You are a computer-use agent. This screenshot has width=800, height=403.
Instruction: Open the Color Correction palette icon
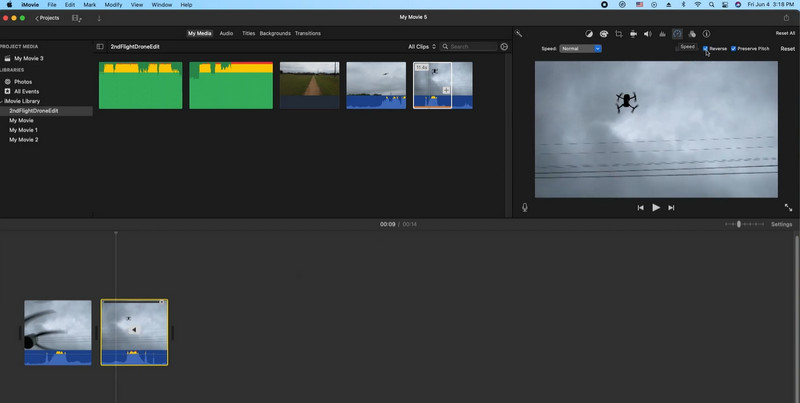[604, 34]
